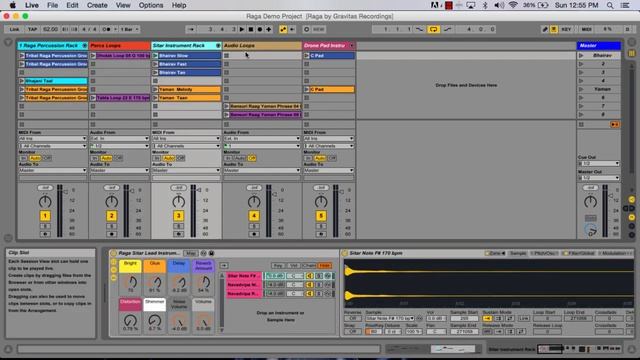
Task: Open the Create menu
Action: 97,5
